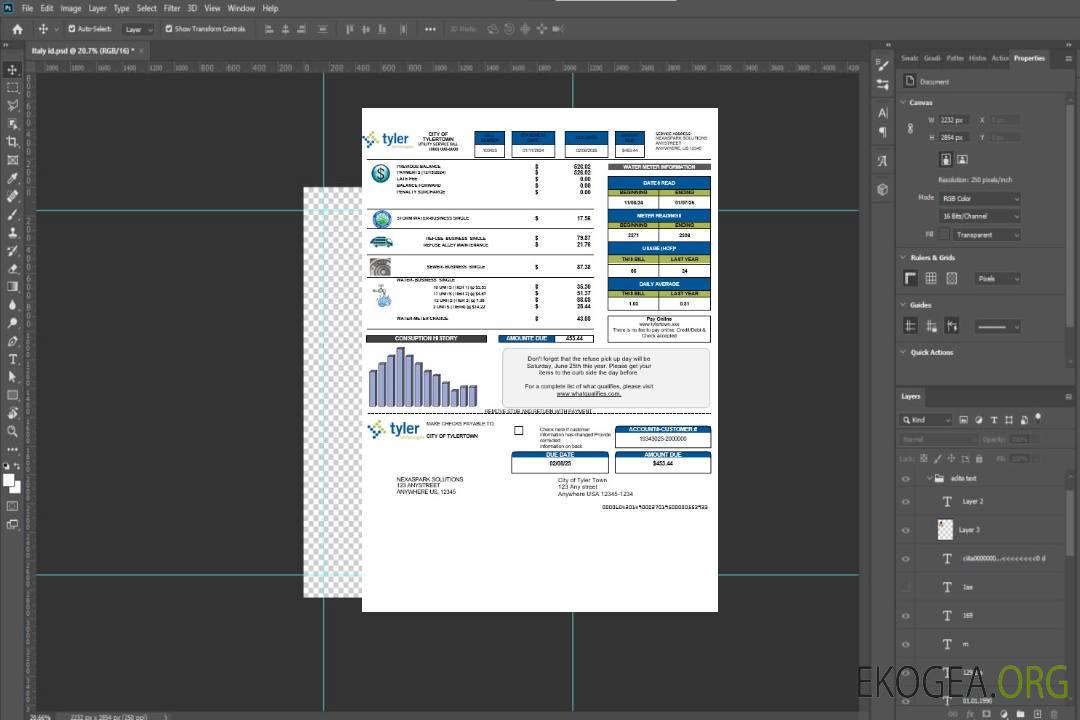Viewport: 1080px width, 720px height.
Task: Switch to the Properties panel tab
Action: tap(1029, 59)
